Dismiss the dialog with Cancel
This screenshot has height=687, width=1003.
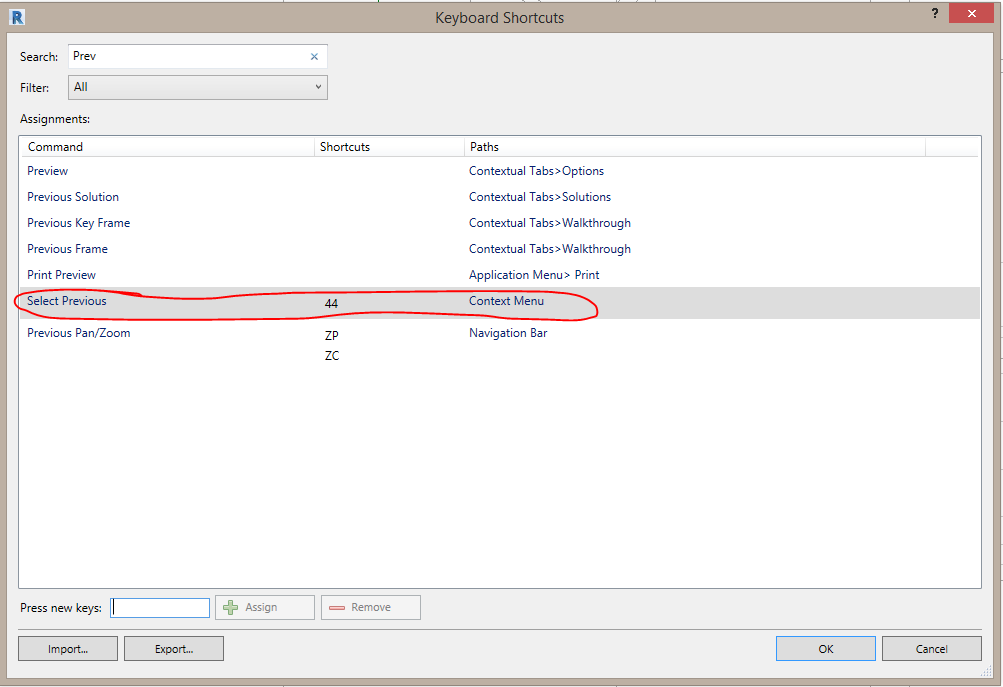pos(930,648)
